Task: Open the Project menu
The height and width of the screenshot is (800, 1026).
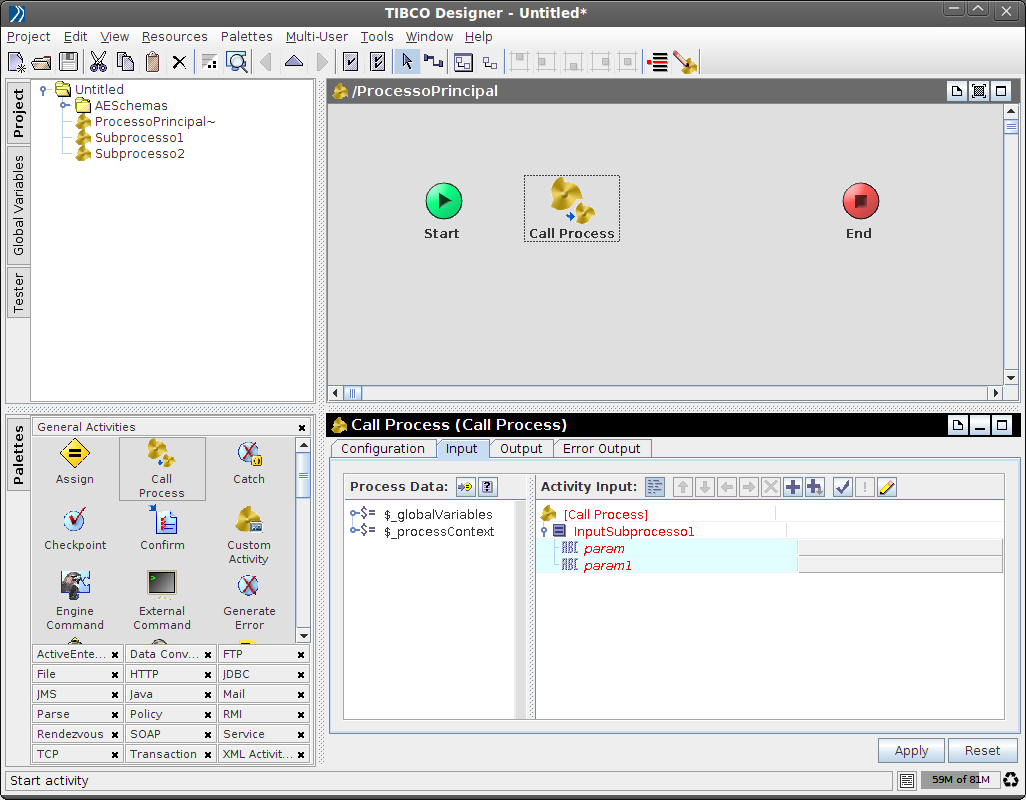Action: (28, 37)
